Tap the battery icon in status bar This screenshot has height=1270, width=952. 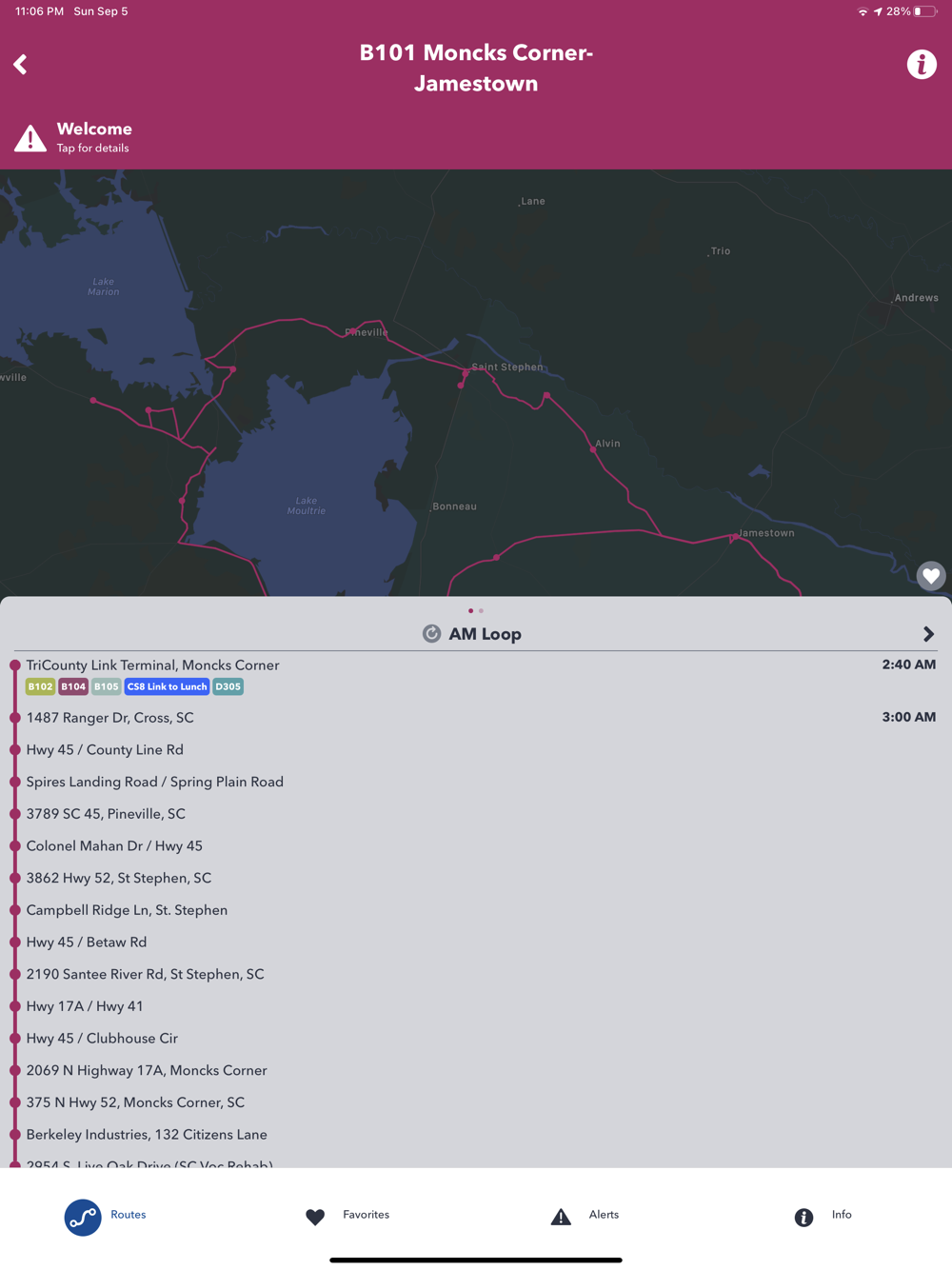pos(925,11)
